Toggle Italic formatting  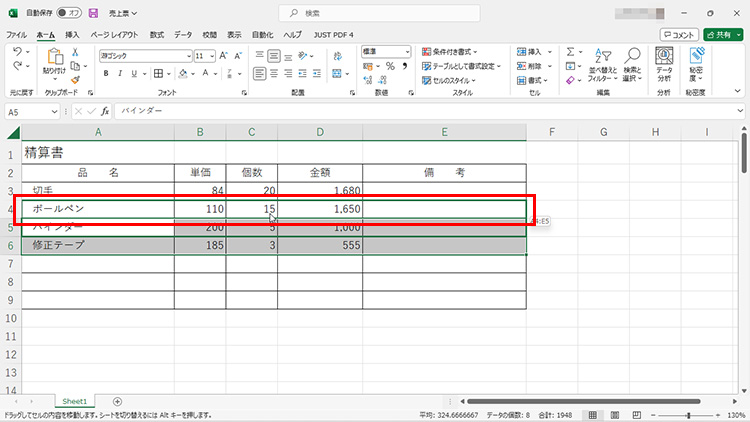(x=118, y=73)
